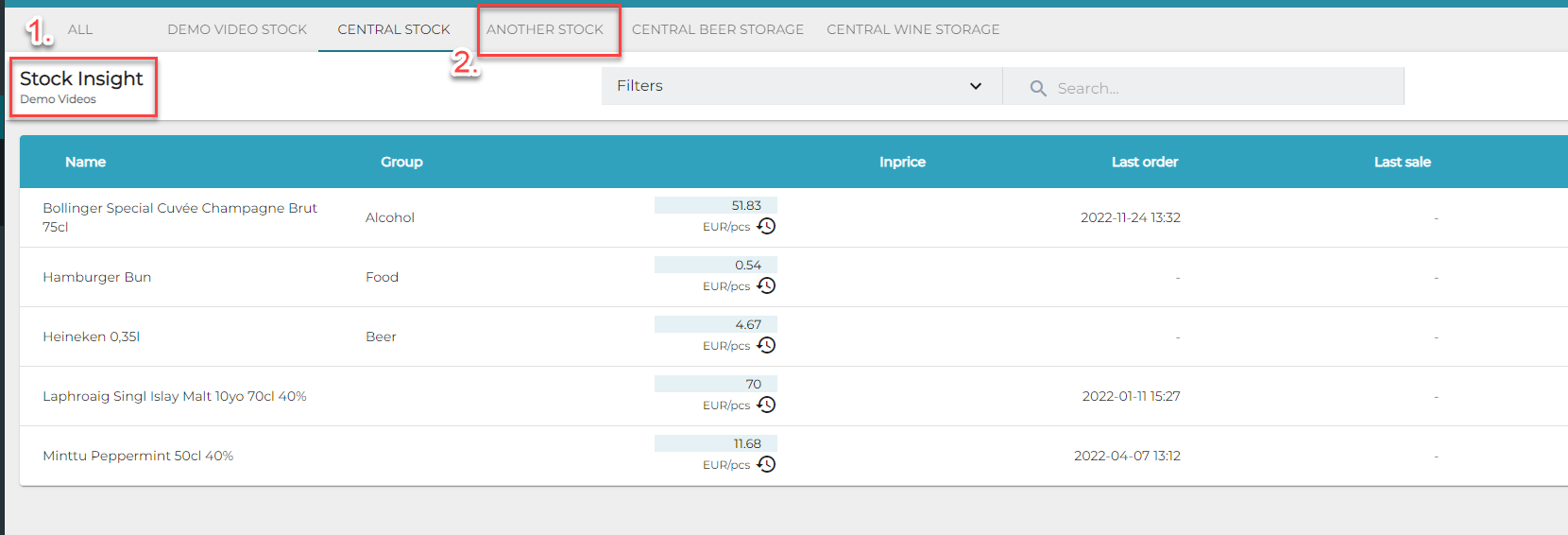This screenshot has width=1568, height=535.
Task: Sort by the Name column header
Action: click(x=85, y=162)
